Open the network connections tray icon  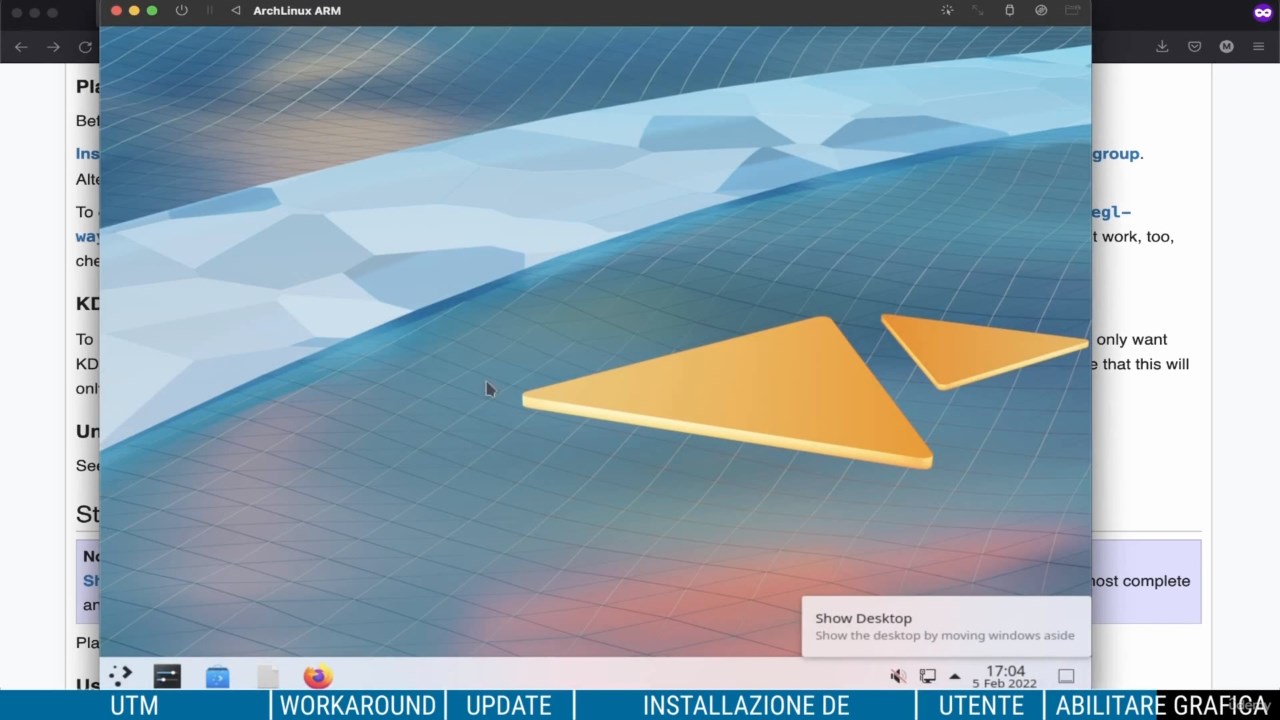928,677
